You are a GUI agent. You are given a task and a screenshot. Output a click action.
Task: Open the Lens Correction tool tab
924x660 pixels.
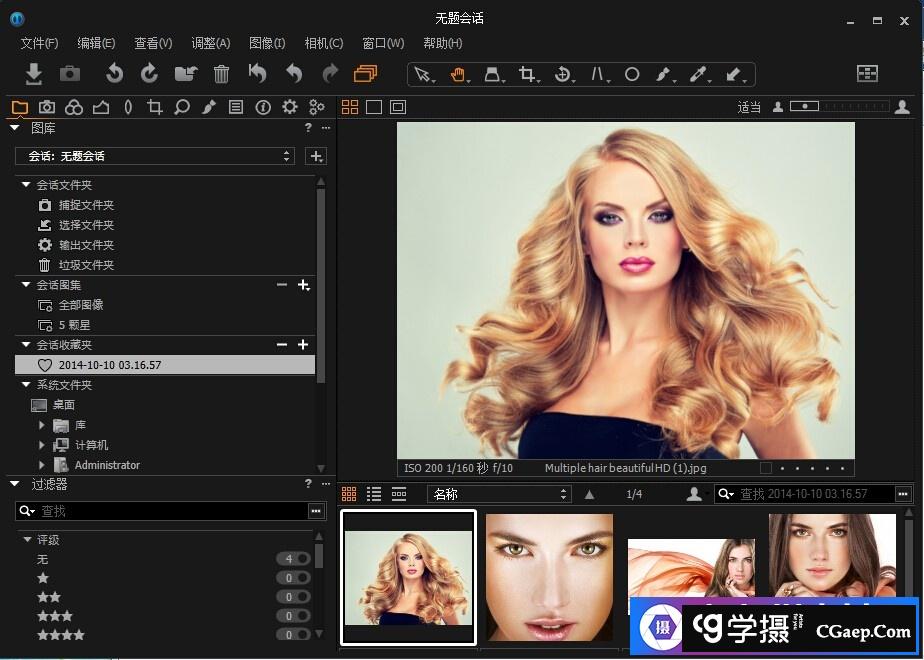click(x=128, y=107)
